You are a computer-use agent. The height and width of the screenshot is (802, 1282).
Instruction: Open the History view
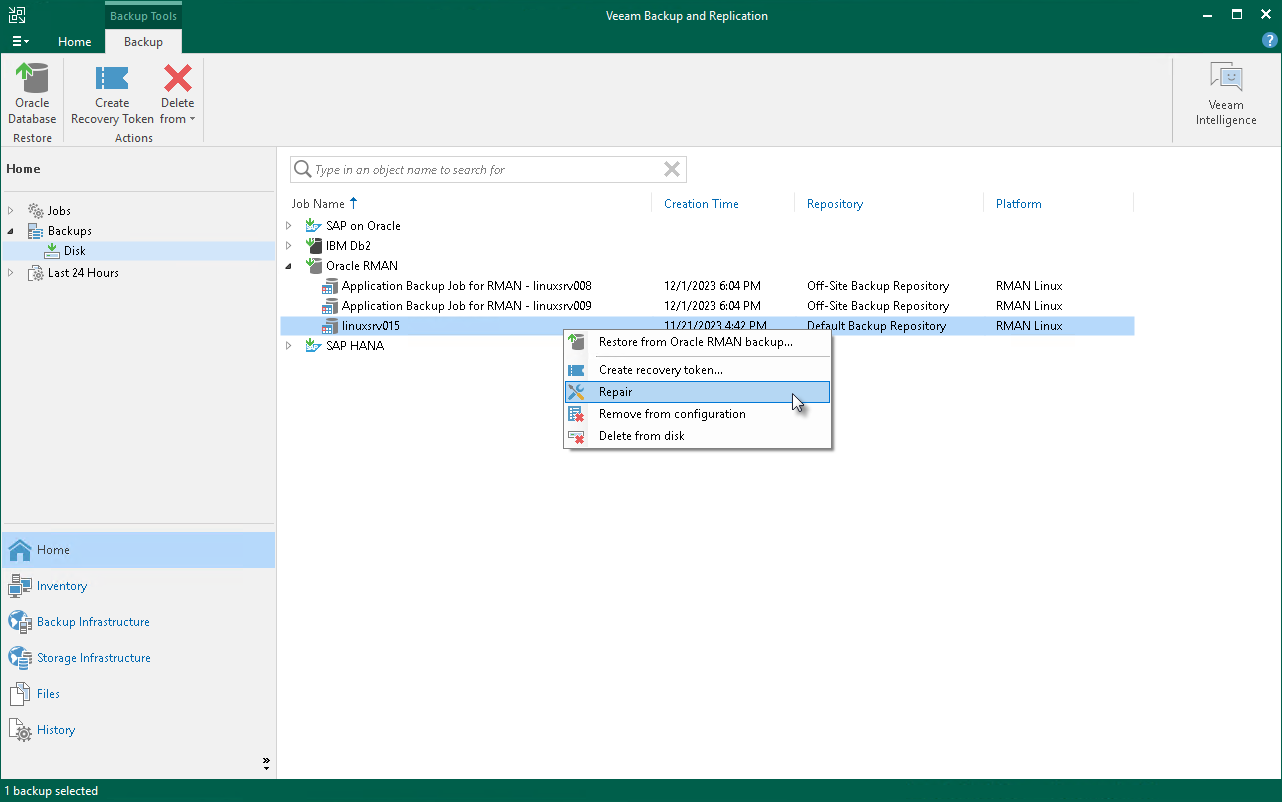click(x=56, y=730)
